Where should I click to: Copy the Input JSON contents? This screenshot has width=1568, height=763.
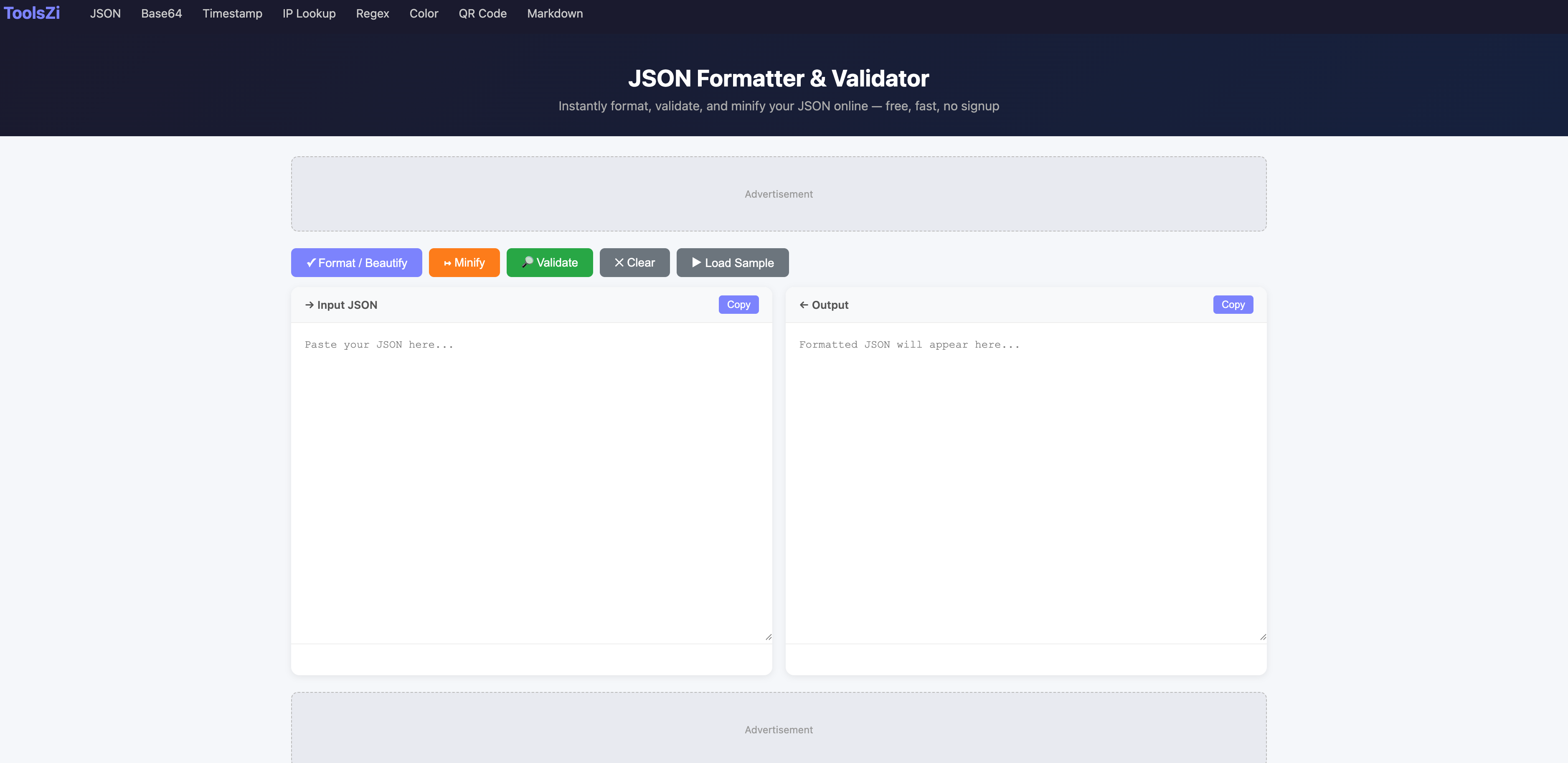tap(738, 305)
